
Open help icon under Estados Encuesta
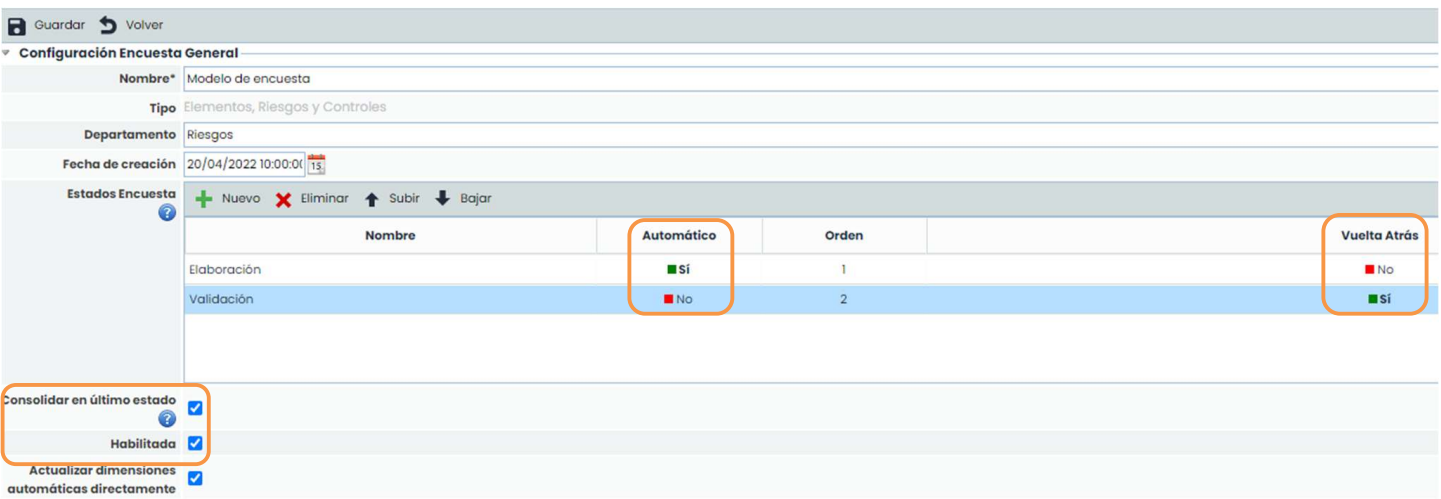point(167,212)
